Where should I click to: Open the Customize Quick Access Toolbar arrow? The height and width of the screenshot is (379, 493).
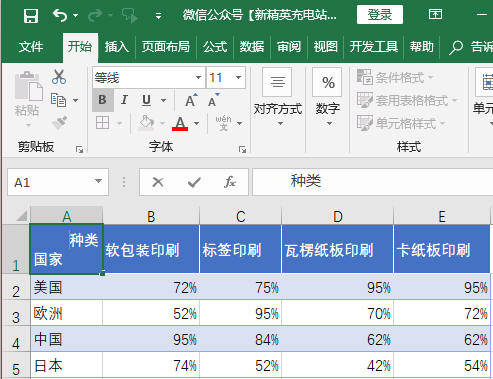(159, 16)
